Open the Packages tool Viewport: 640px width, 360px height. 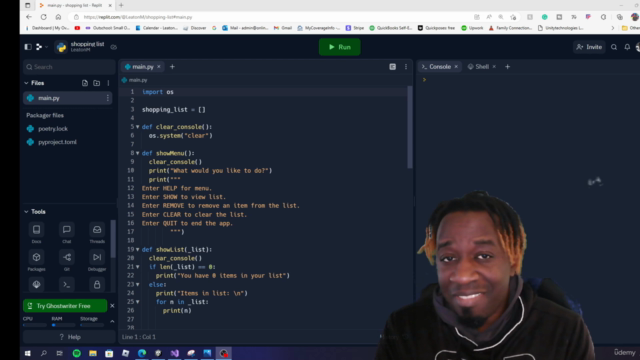point(36,260)
